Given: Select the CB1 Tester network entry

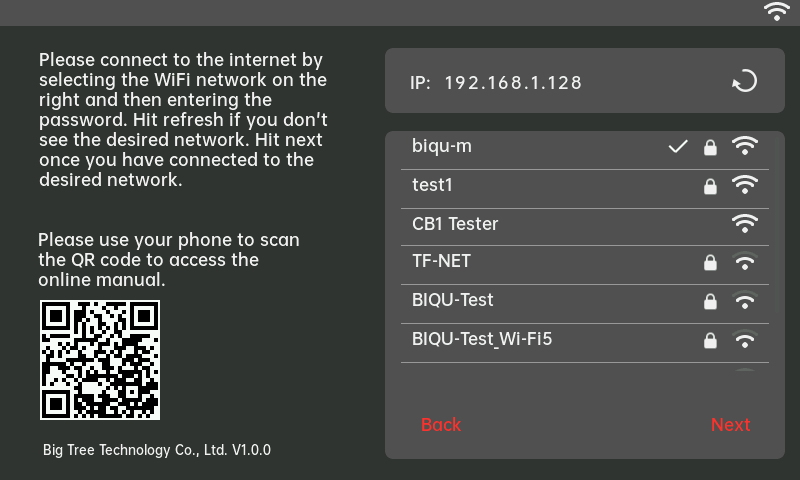Looking at the screenshot, I should click(x=455, y=224).
